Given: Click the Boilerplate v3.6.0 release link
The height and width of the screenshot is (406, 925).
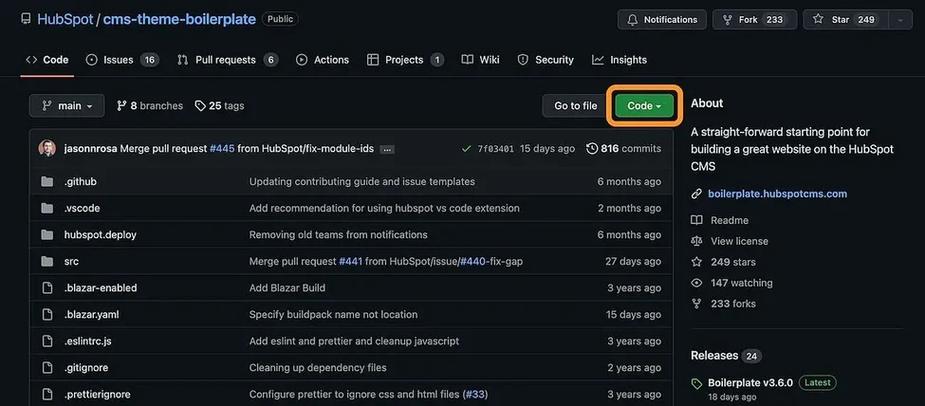Looking at the screenshot, I should 750,382.
